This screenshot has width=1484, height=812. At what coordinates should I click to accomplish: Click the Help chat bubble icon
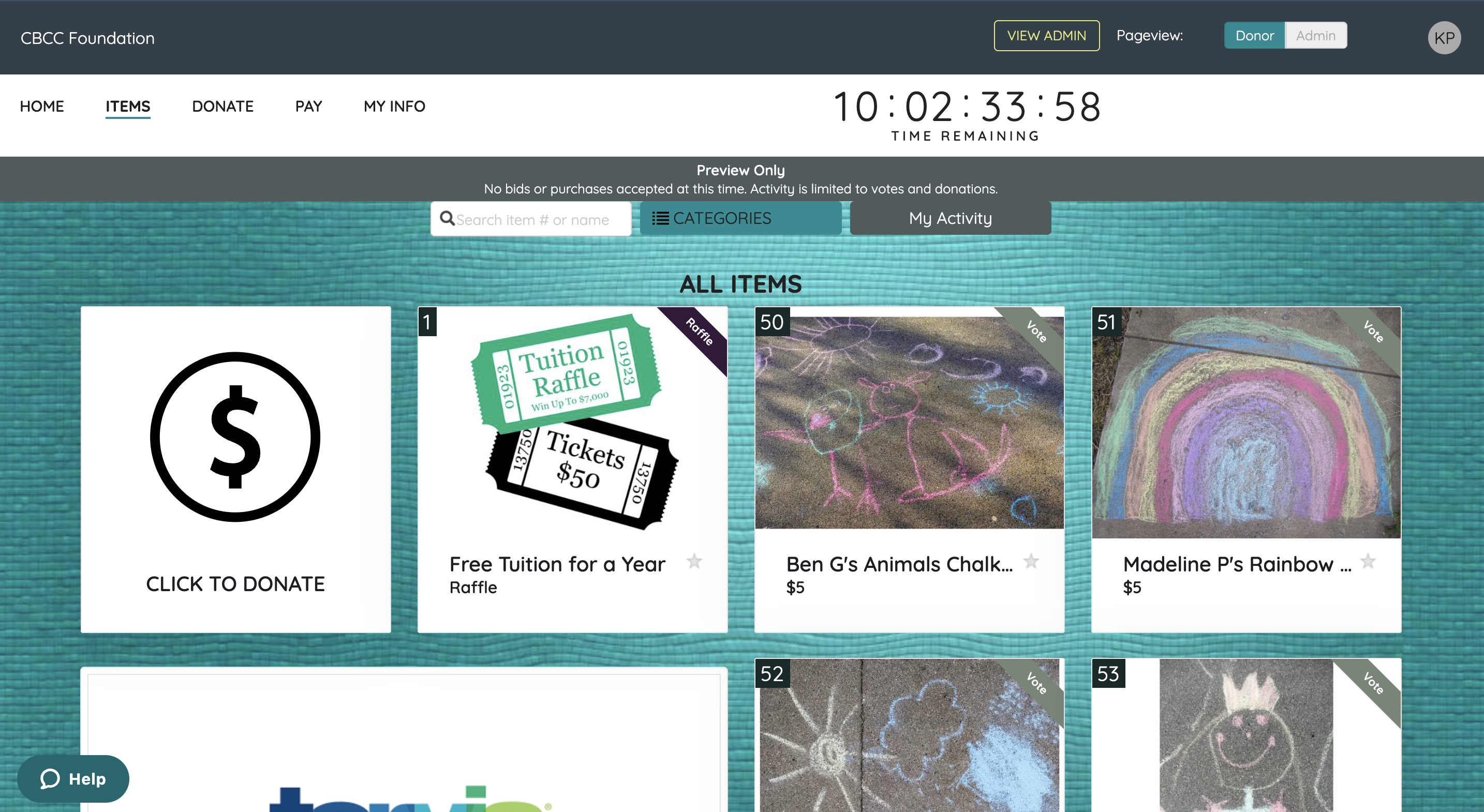click(x=50, y=778)
